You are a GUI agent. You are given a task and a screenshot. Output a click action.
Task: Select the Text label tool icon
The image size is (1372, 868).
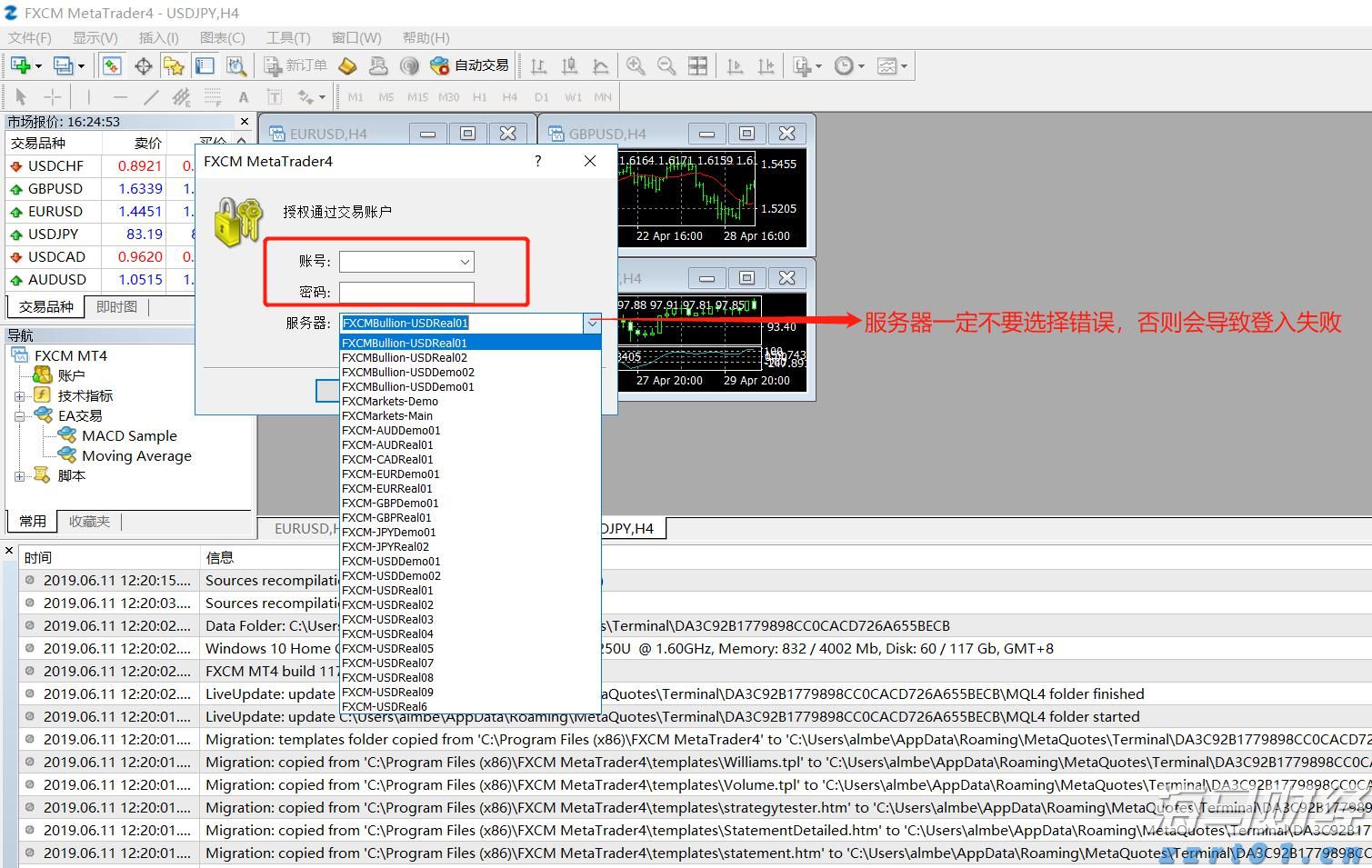(x=273, y=96)
